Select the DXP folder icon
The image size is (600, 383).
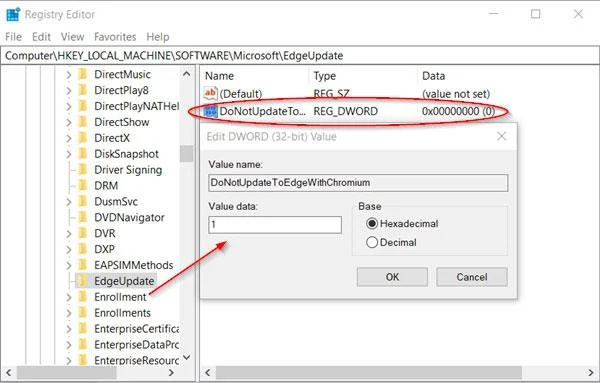[x=83, y=249]
